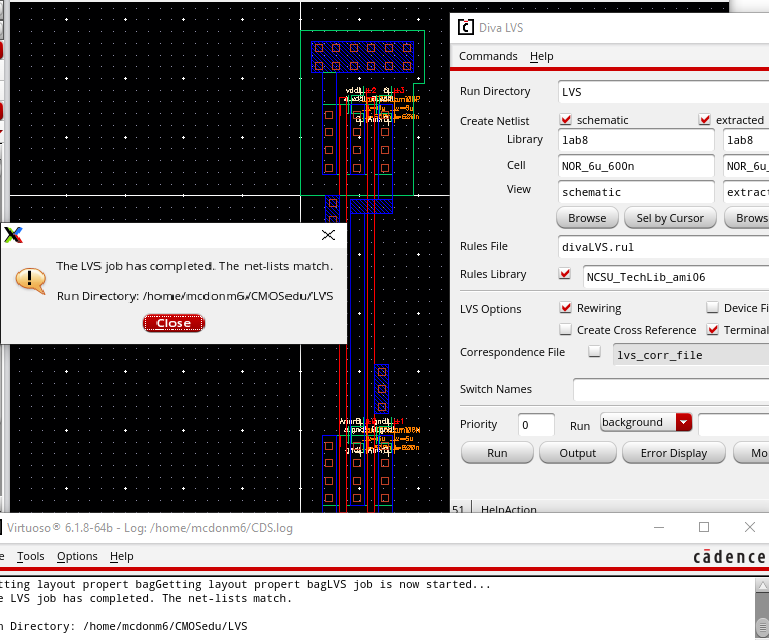
Task: Click the X logo in the popup title bar
Action: [x=14, y=235]
